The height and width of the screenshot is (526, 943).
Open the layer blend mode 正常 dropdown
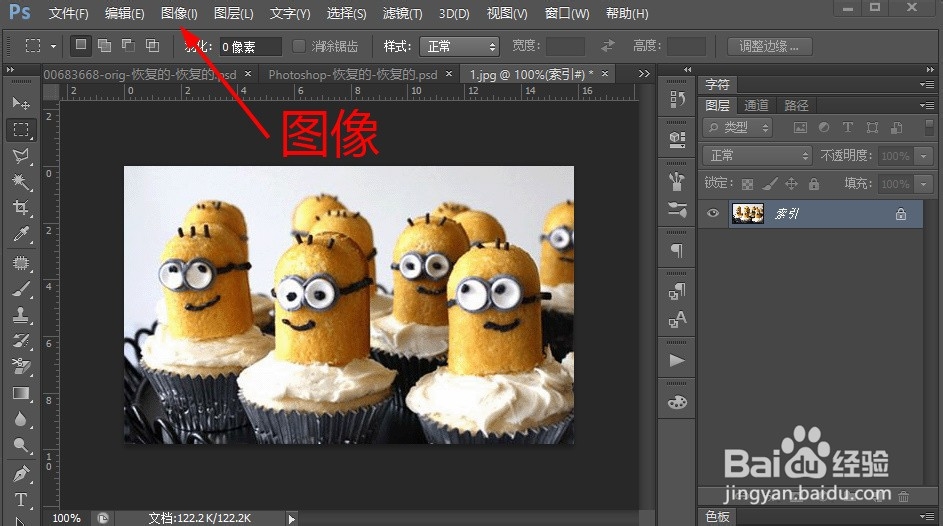coord(757,156)
